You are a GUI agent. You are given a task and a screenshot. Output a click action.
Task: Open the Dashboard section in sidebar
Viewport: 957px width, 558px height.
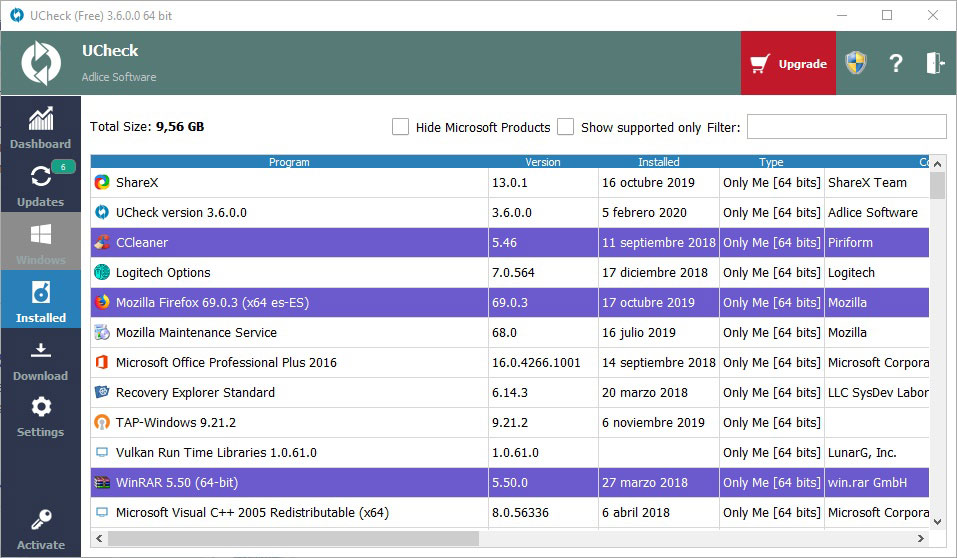40,128
